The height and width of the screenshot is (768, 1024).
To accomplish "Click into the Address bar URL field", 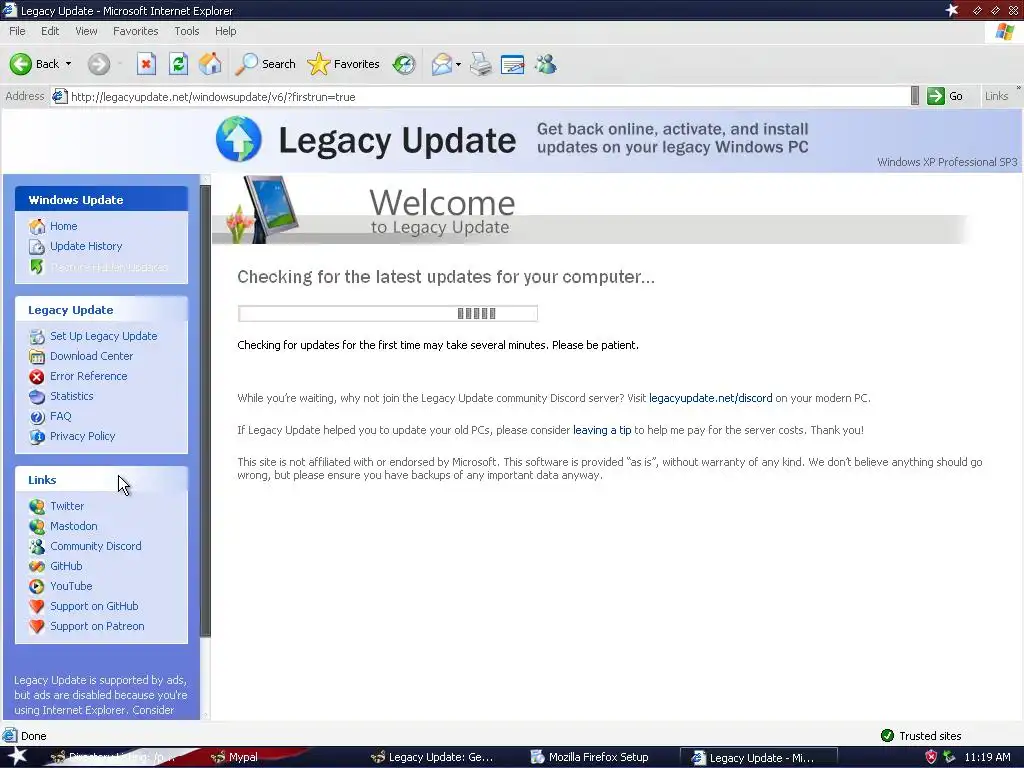I will (x=480, y=97).
